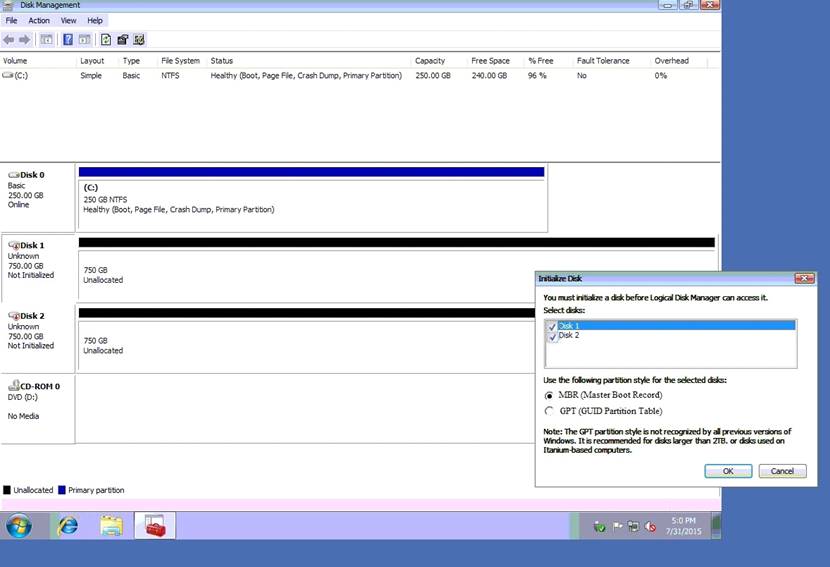830x567 pixels.
Task: Uncheck the Disk 1 checkbox
Action: pyautogui.click(x=551, y=326)
